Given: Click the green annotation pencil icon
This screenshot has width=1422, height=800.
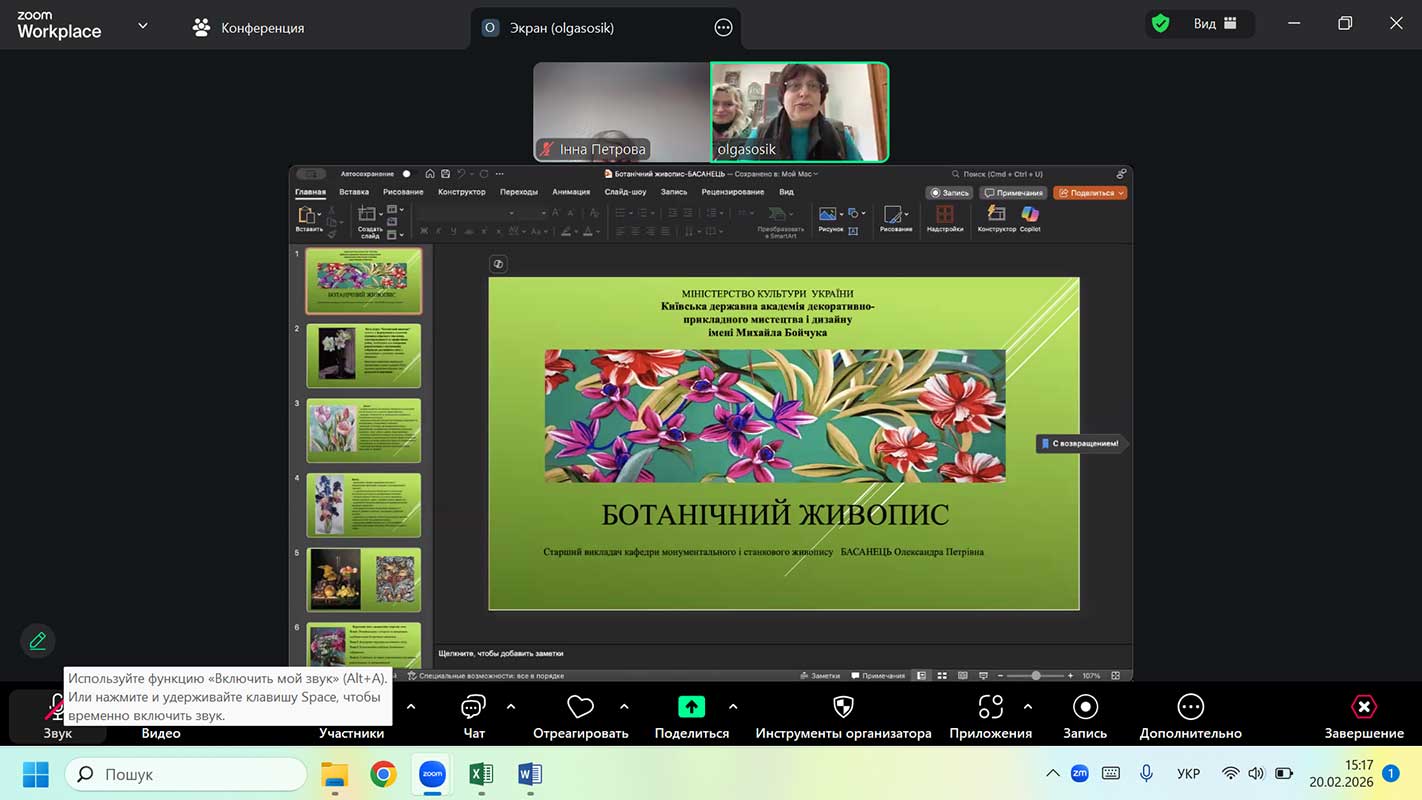Looking at the screenshot, I should [x=38, y=641].
